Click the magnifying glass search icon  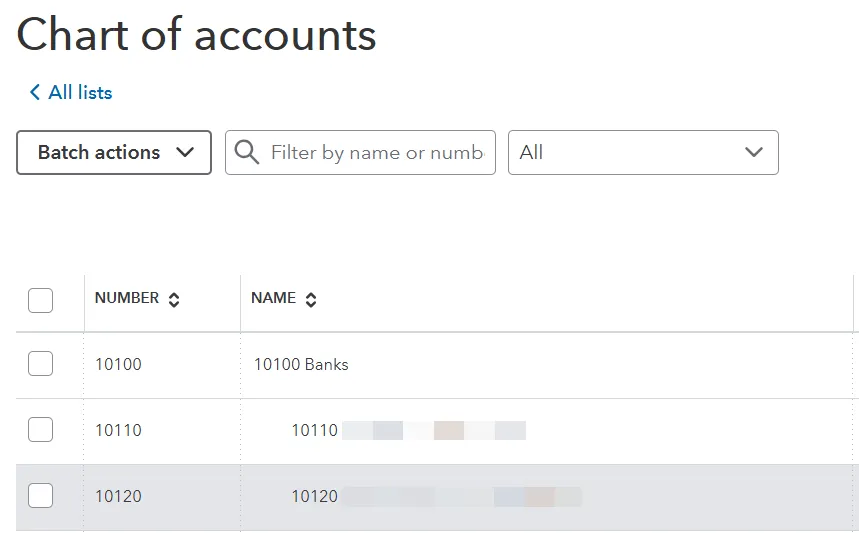246,152
